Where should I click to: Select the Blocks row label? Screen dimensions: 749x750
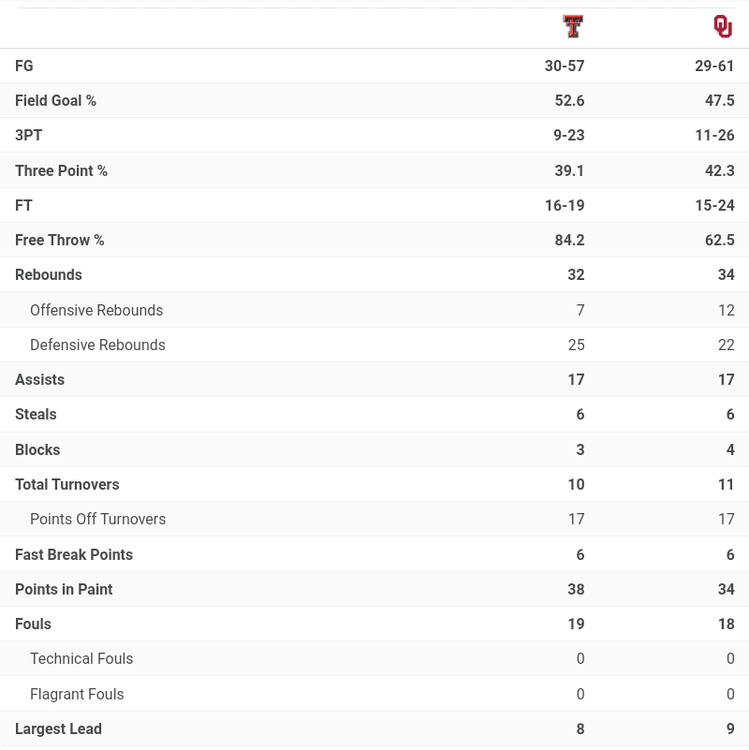[38, 450]
